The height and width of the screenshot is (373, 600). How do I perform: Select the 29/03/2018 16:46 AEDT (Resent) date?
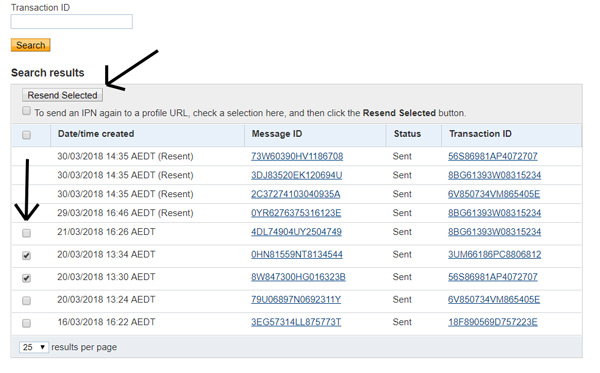click(126, 213)
